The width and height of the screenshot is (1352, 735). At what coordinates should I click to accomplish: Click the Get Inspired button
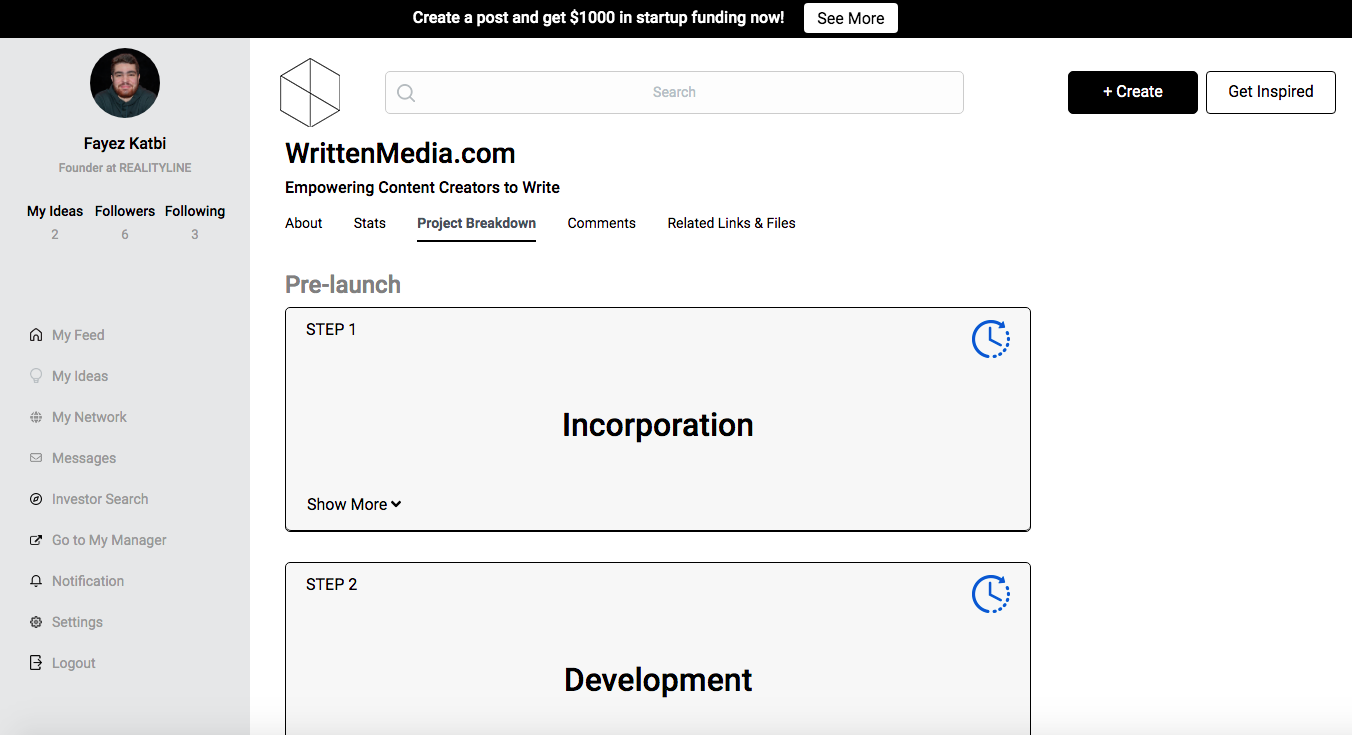tap(1271, 92)
